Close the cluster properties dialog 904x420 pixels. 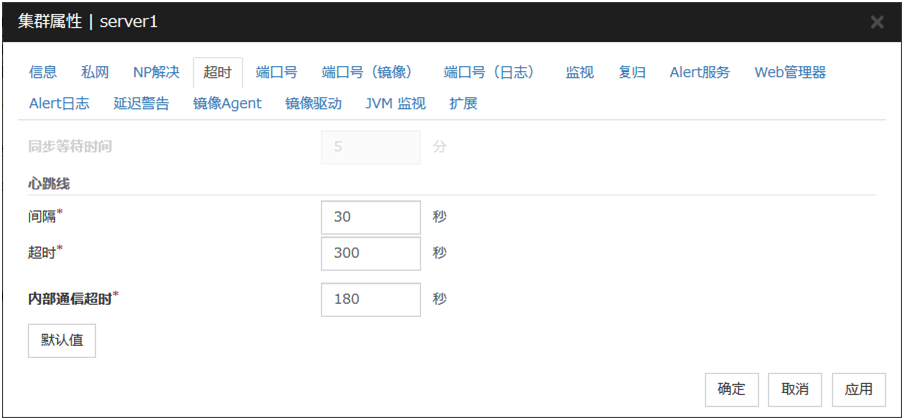pos(877,22)
